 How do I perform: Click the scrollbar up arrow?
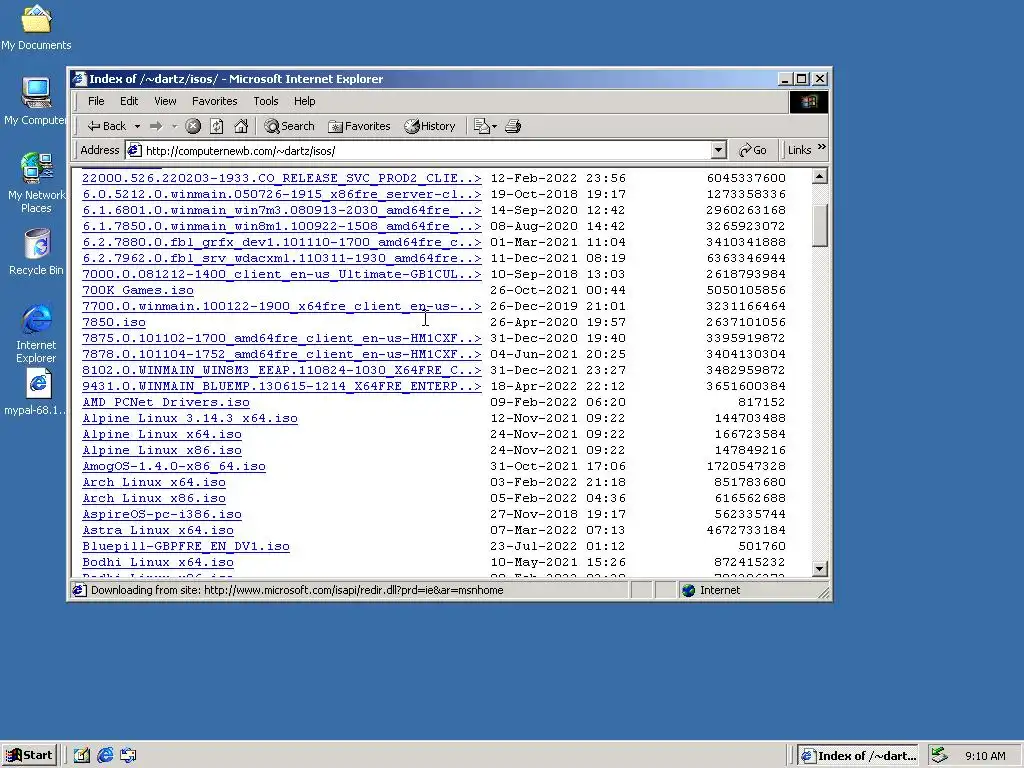820,176
